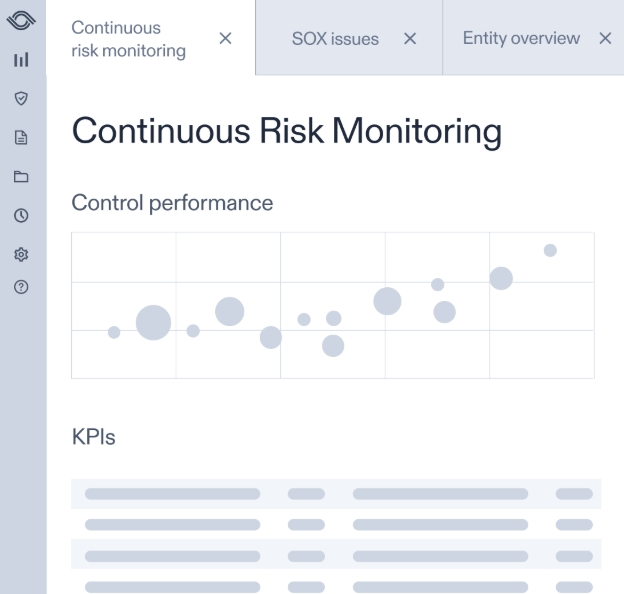Image resolution: width=624 pixels, height=594 pixels.
Task: Open the bar chart analytics icon
Action: click(x=21, y=60)
